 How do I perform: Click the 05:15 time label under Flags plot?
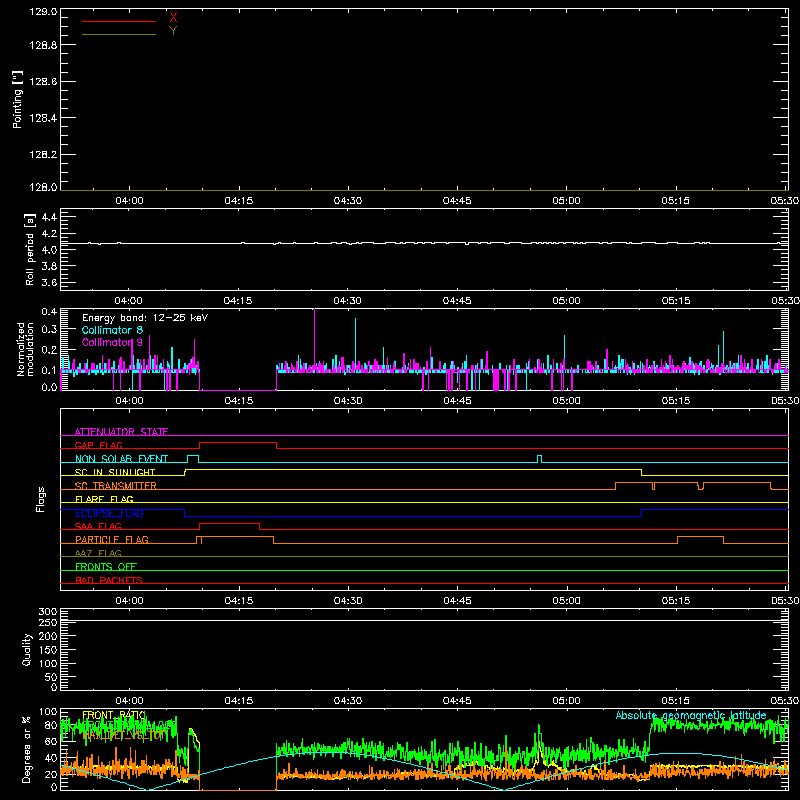point(676,601)
